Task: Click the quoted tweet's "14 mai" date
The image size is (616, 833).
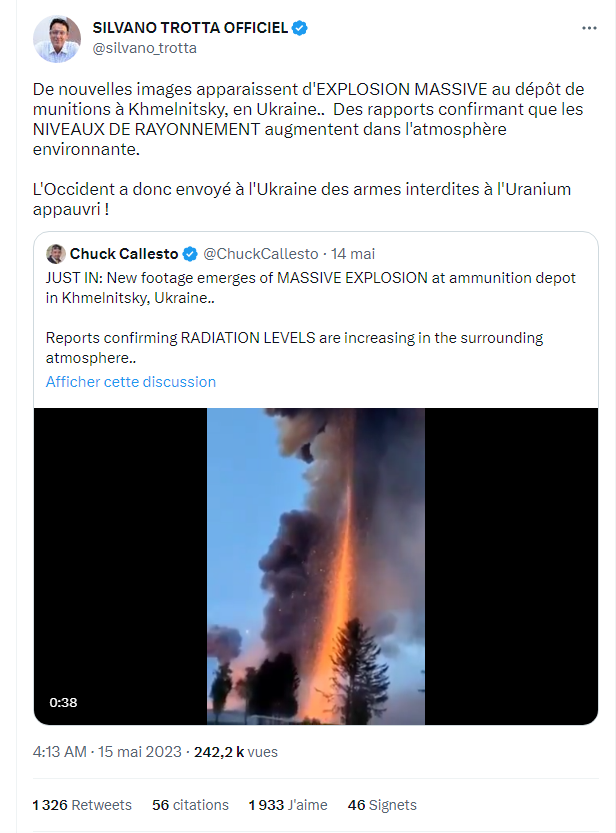Action: [x=353, y=254]
